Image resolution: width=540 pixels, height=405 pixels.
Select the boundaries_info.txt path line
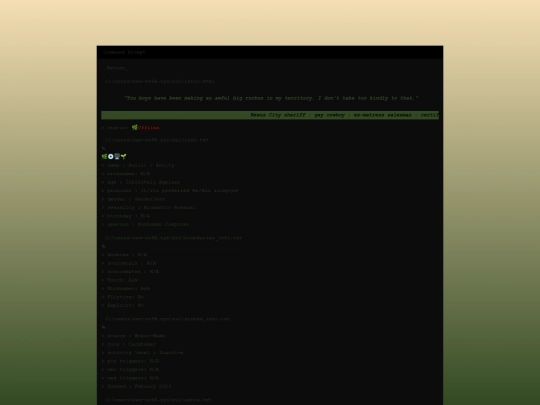174,238
